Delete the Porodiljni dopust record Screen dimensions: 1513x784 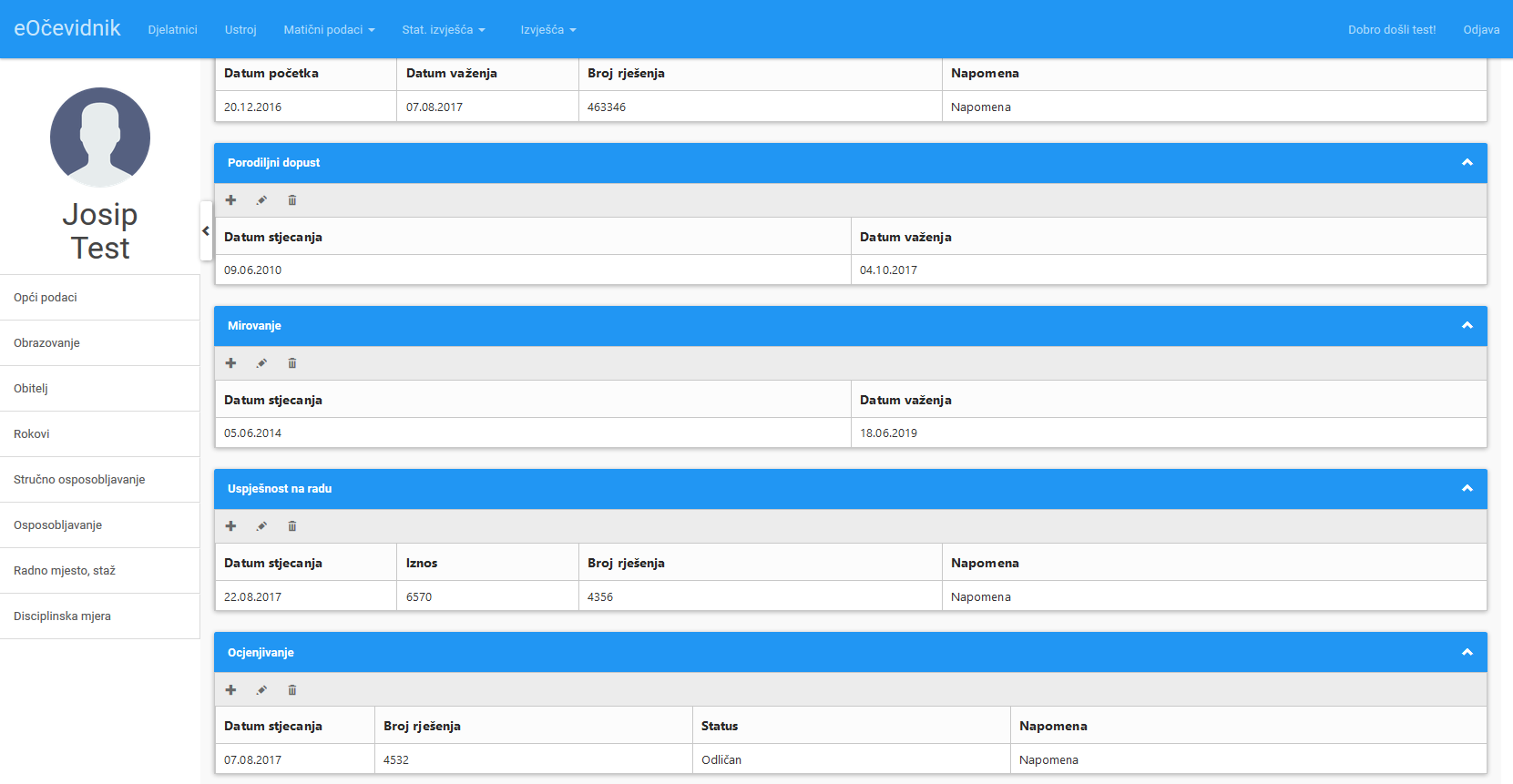(x=292, y=200)
